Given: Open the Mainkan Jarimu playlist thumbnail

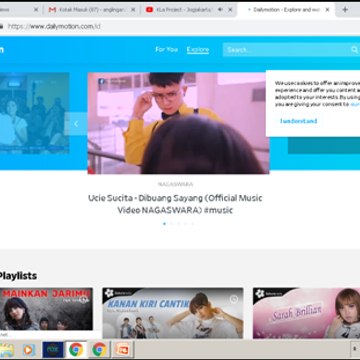Looking at the screenshot, I should 46,309.
